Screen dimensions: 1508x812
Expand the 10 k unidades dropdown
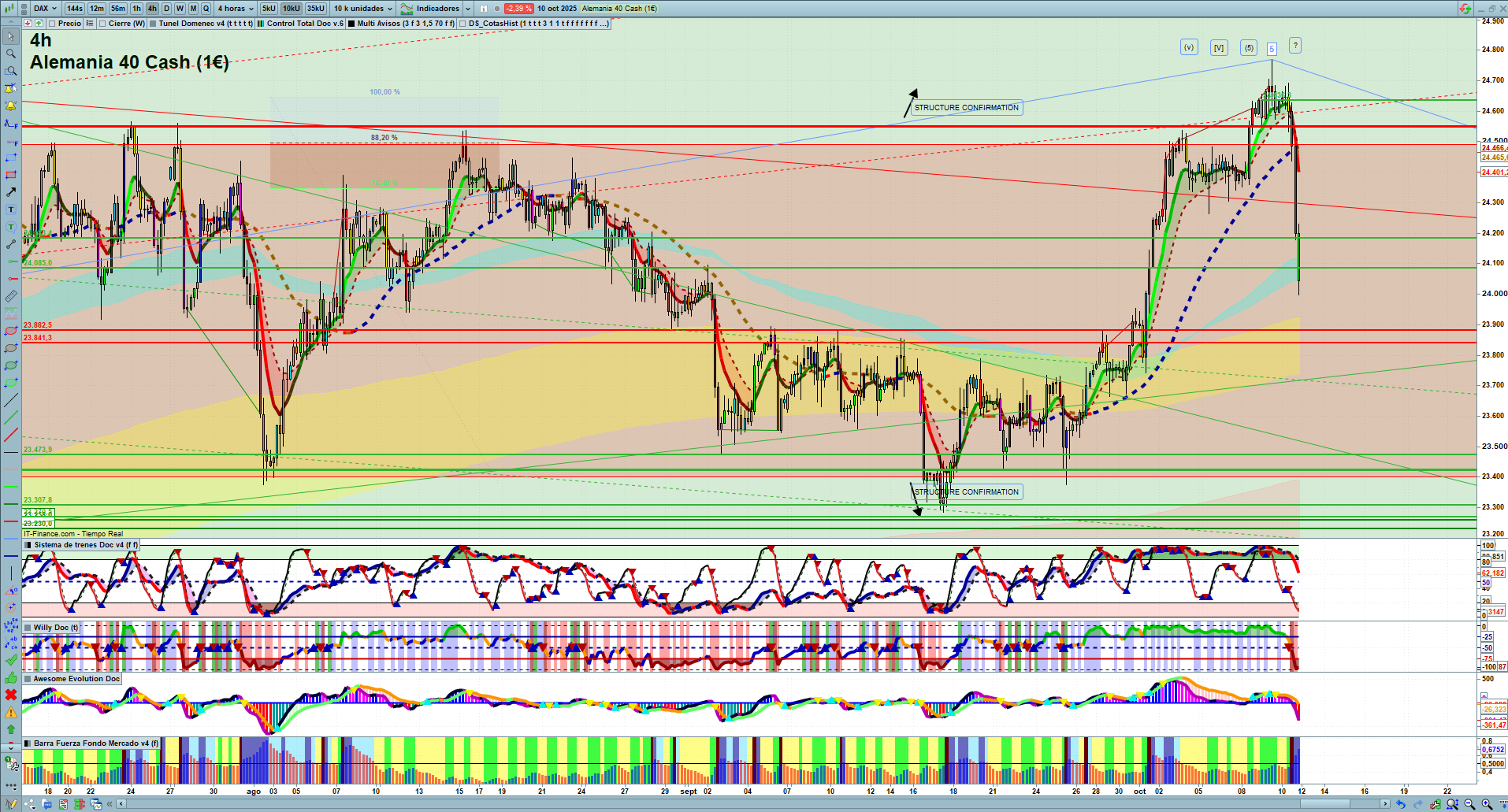[x=362, y=9]
